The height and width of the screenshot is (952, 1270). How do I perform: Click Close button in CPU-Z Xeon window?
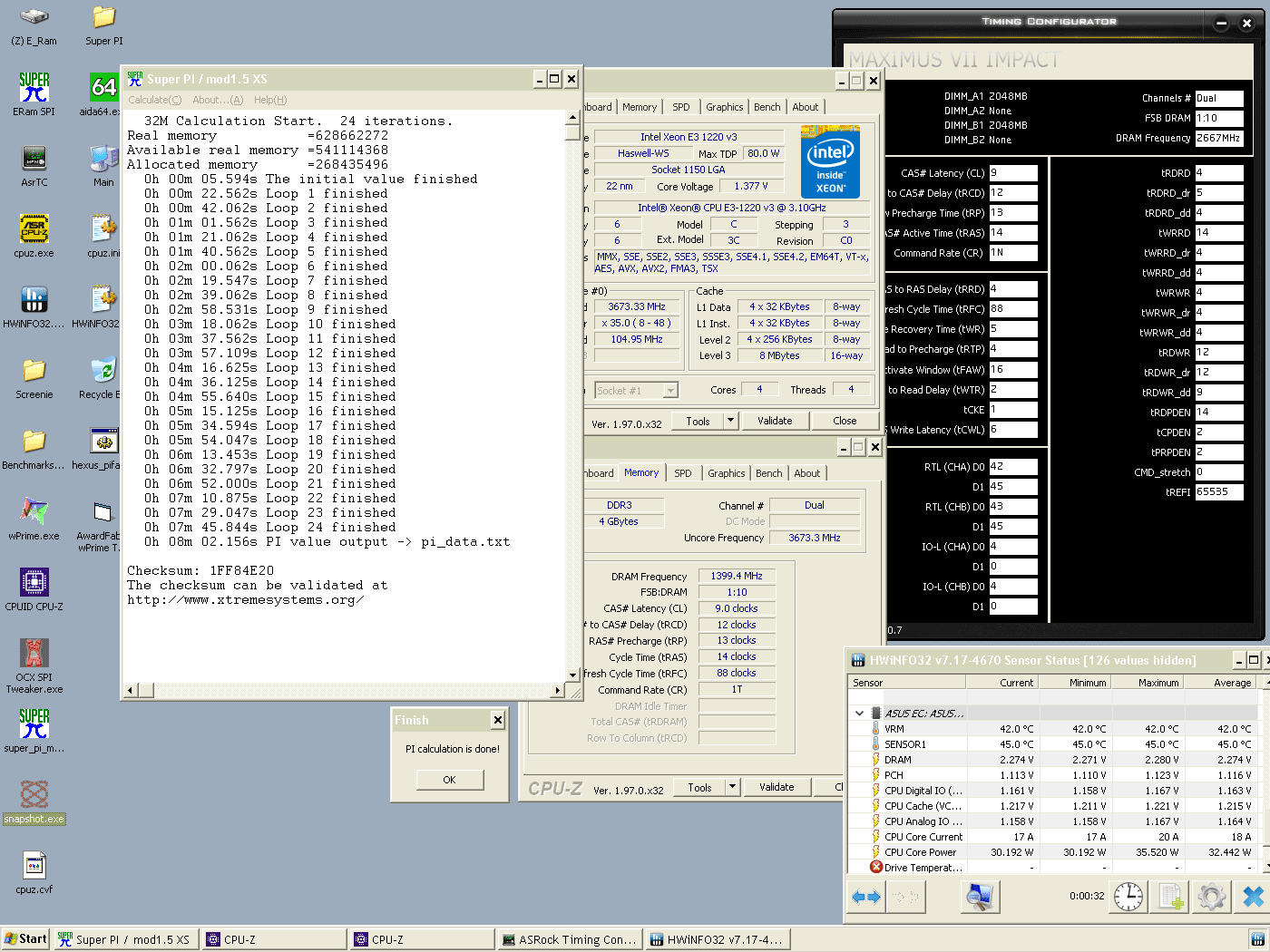(x=845, y=421)
